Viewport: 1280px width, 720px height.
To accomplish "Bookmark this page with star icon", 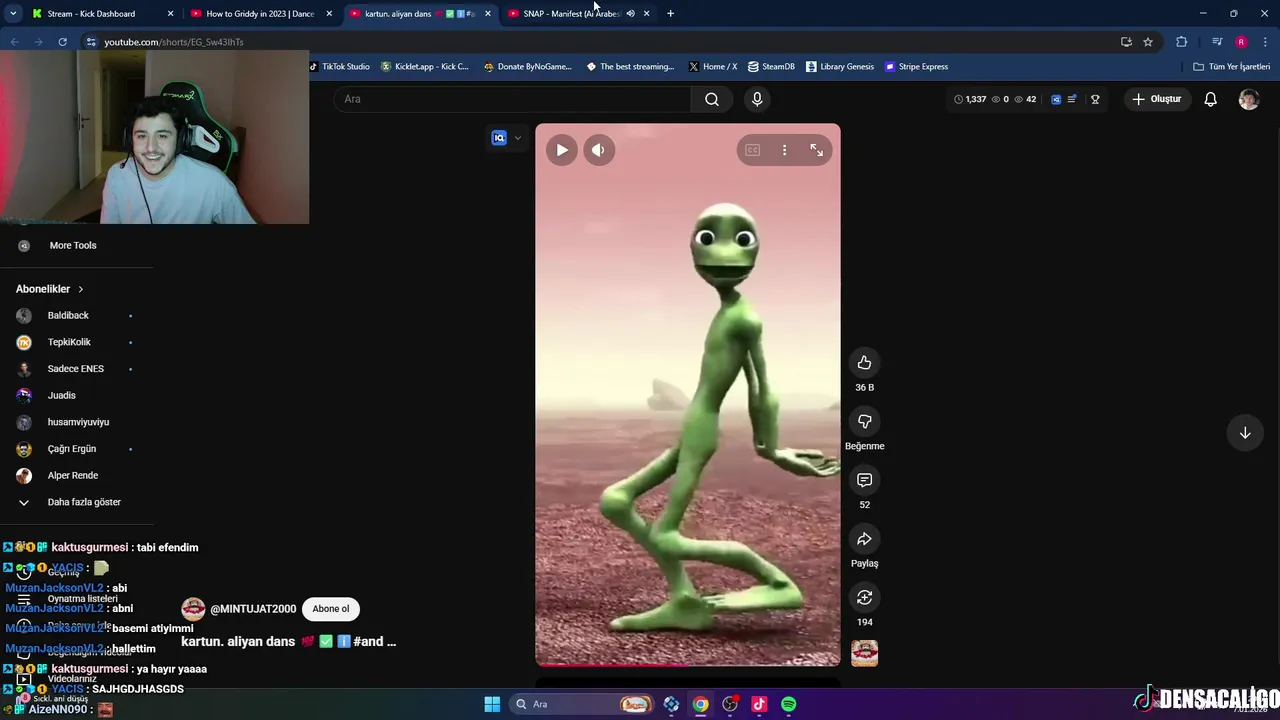I will [1148, 42].
